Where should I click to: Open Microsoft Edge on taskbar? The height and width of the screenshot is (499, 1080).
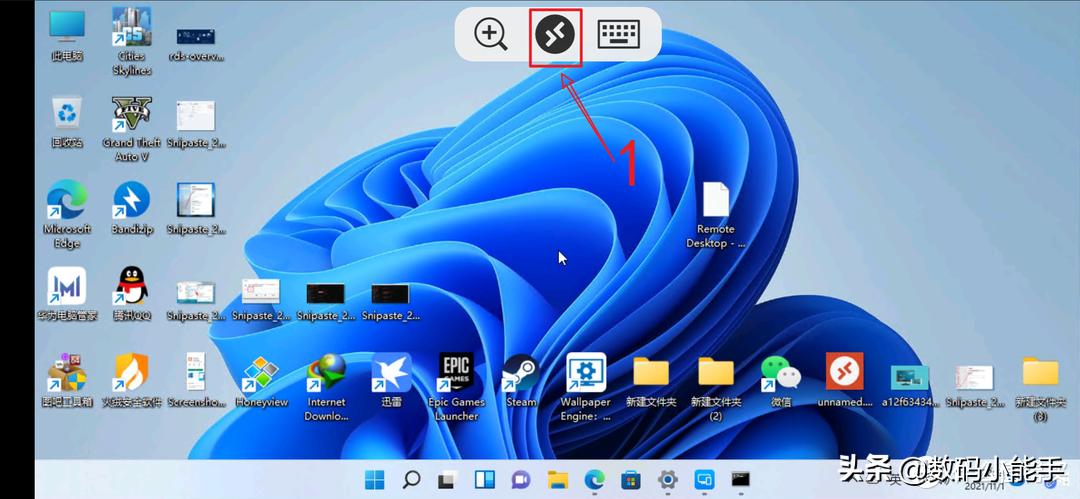pos(594,480)
